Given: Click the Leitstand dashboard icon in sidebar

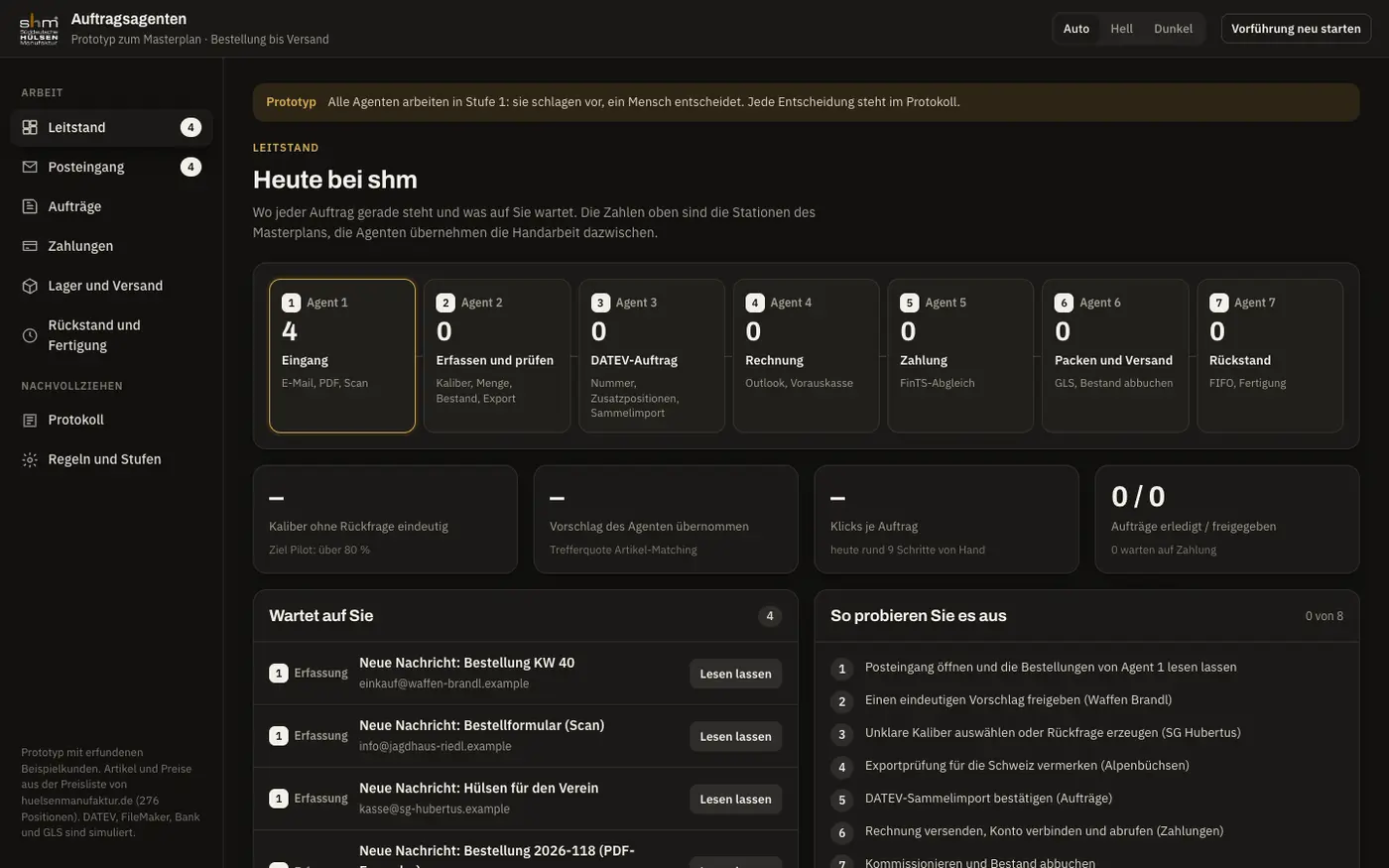Looking at the screenshot, I should point(30,127).
